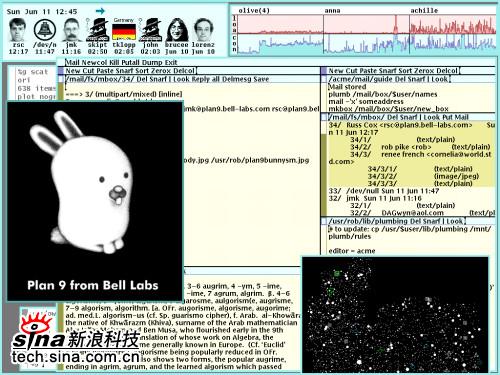The image size is (500, 375).
Task: Click layout box of /mail/fs/mbox/ list window
Action: pyautogui.click(x=324, y=117)
